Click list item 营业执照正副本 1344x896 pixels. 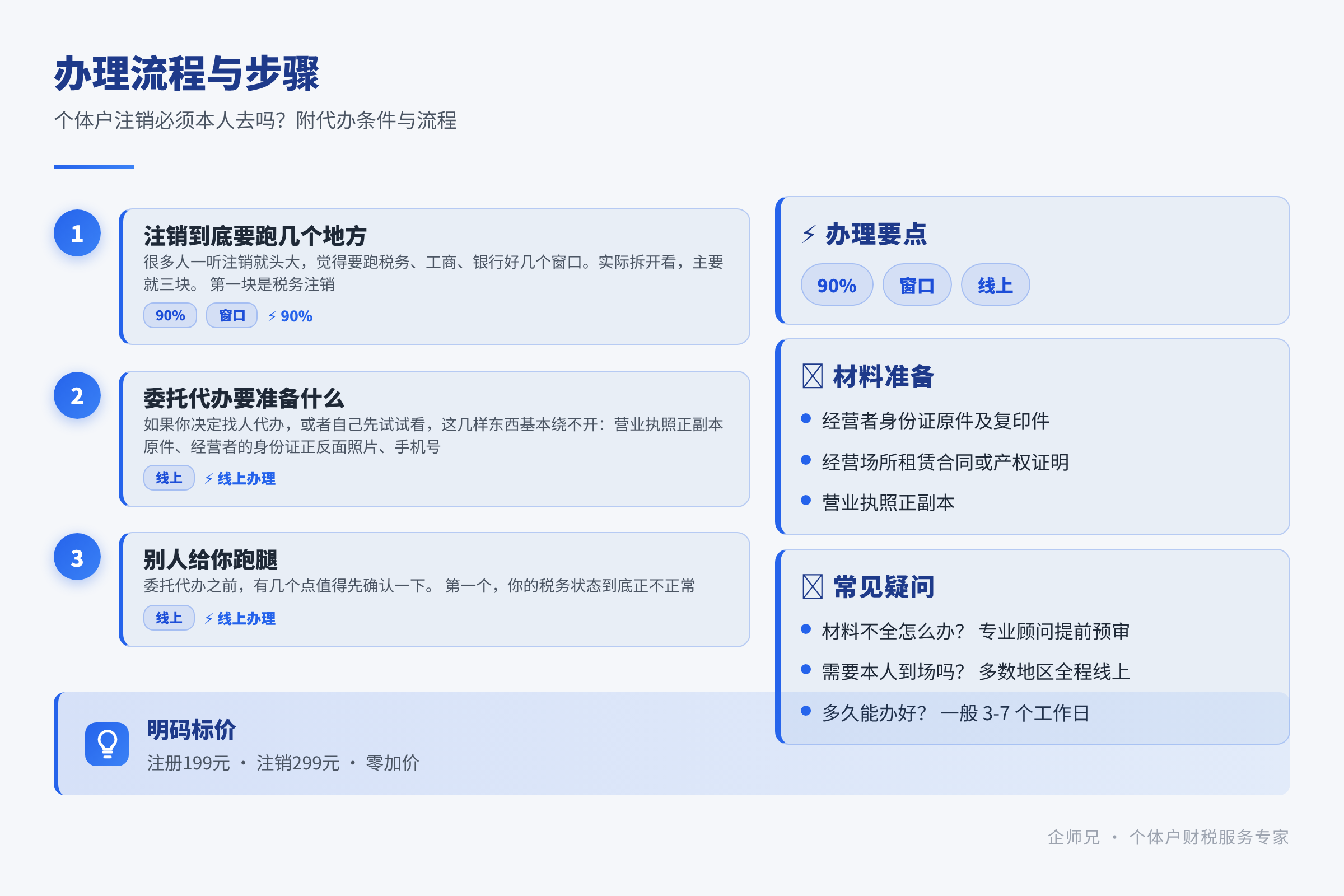888,502
